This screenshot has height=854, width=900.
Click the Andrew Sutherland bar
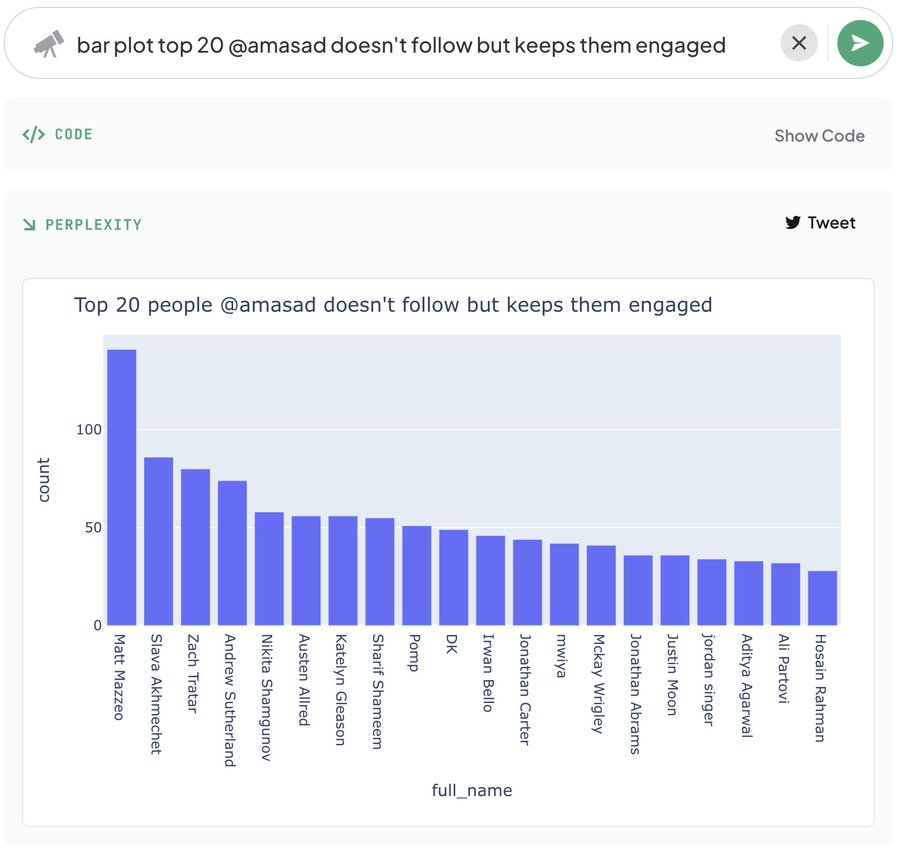coord(232,553)
